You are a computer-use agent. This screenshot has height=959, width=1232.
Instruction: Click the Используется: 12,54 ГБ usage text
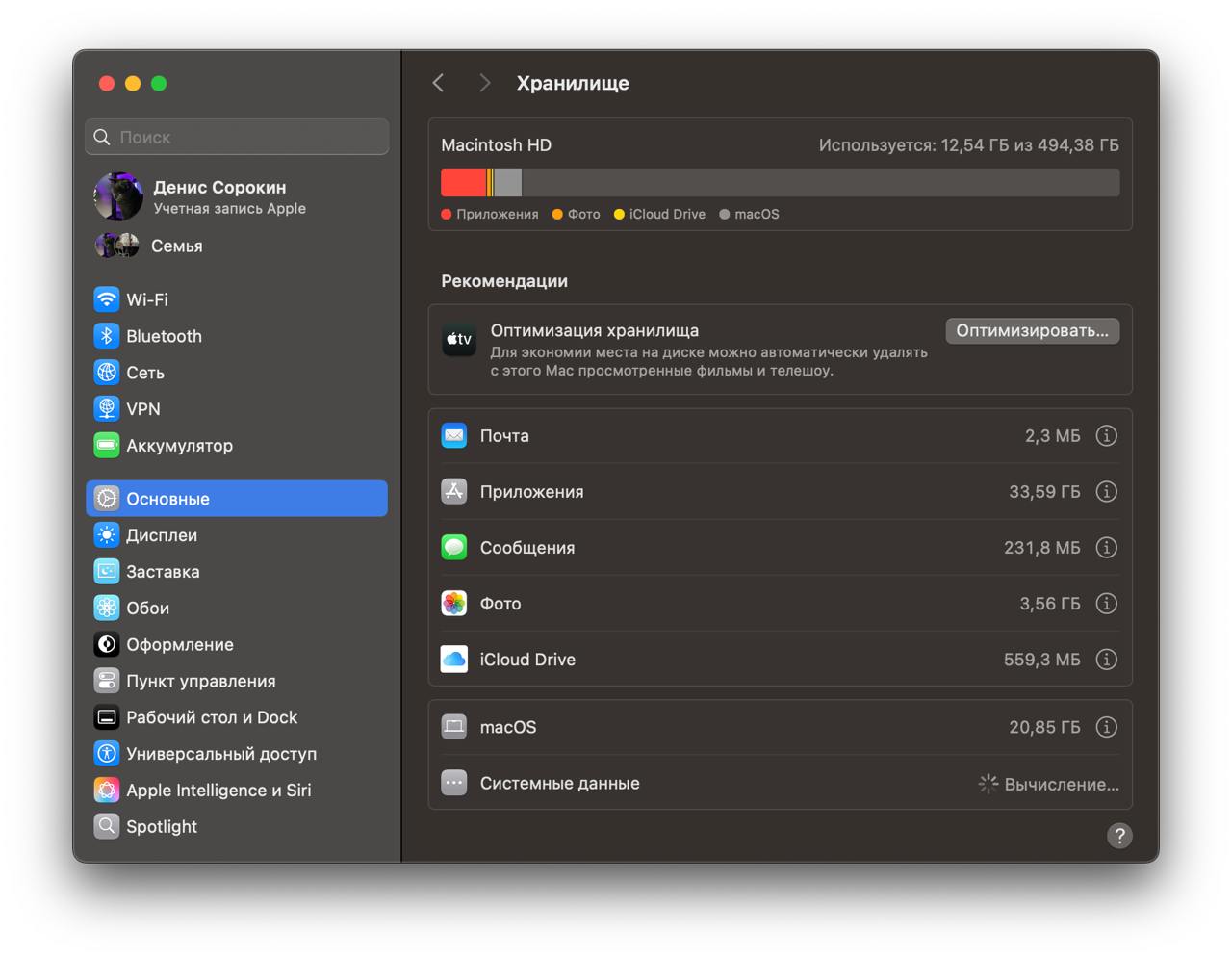click(969, 145)
